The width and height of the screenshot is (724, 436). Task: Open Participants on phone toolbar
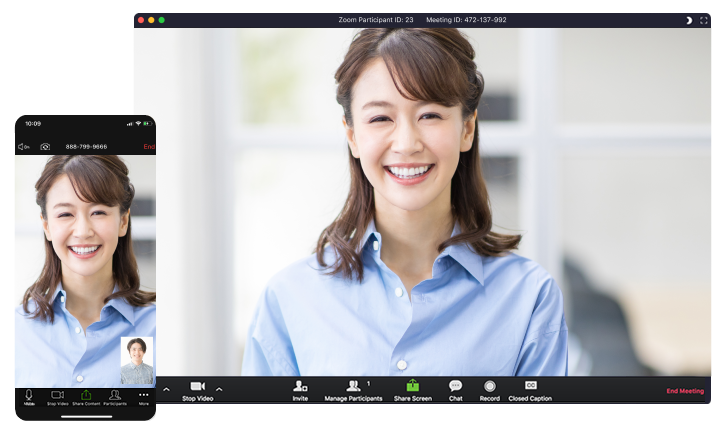(x=115, y=397)
